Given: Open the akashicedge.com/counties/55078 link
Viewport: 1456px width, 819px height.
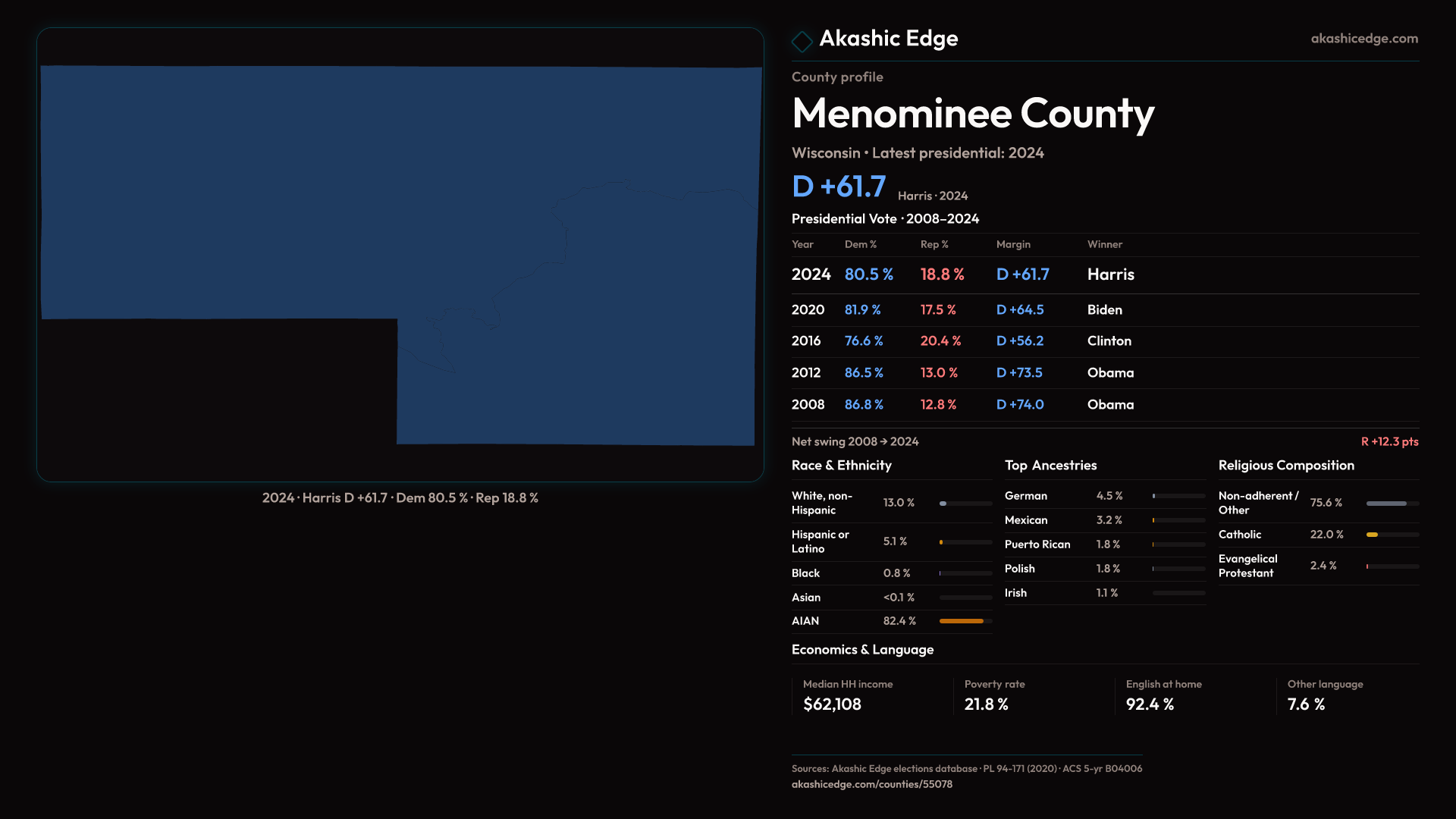Looking at the screenshot, I should (871, 784).
